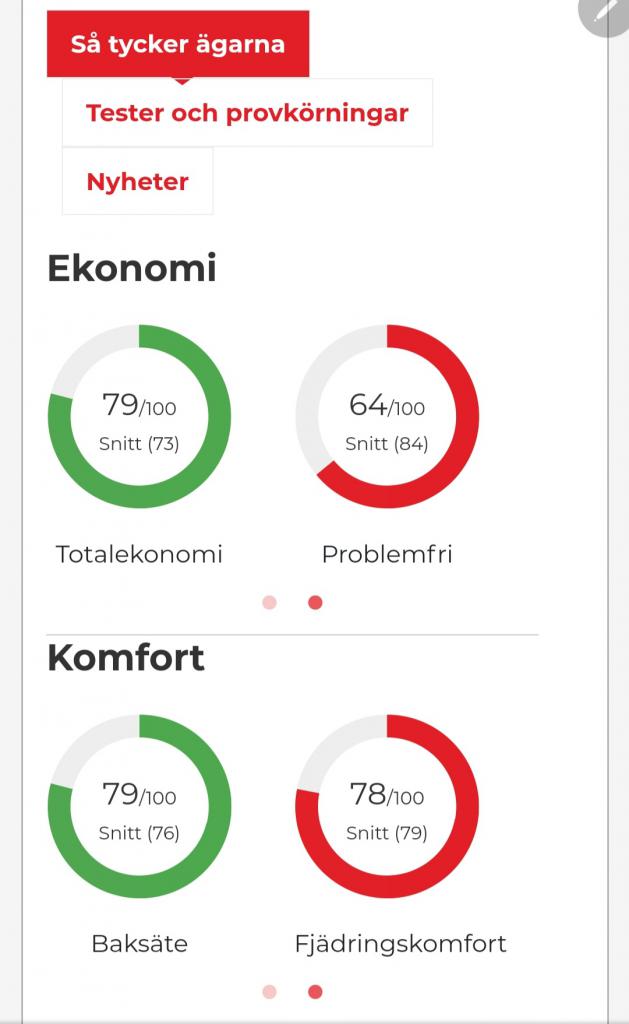Select the Problemfri red score ring
This screenshot has width=629, height=1024.
(x=387, y=416)
